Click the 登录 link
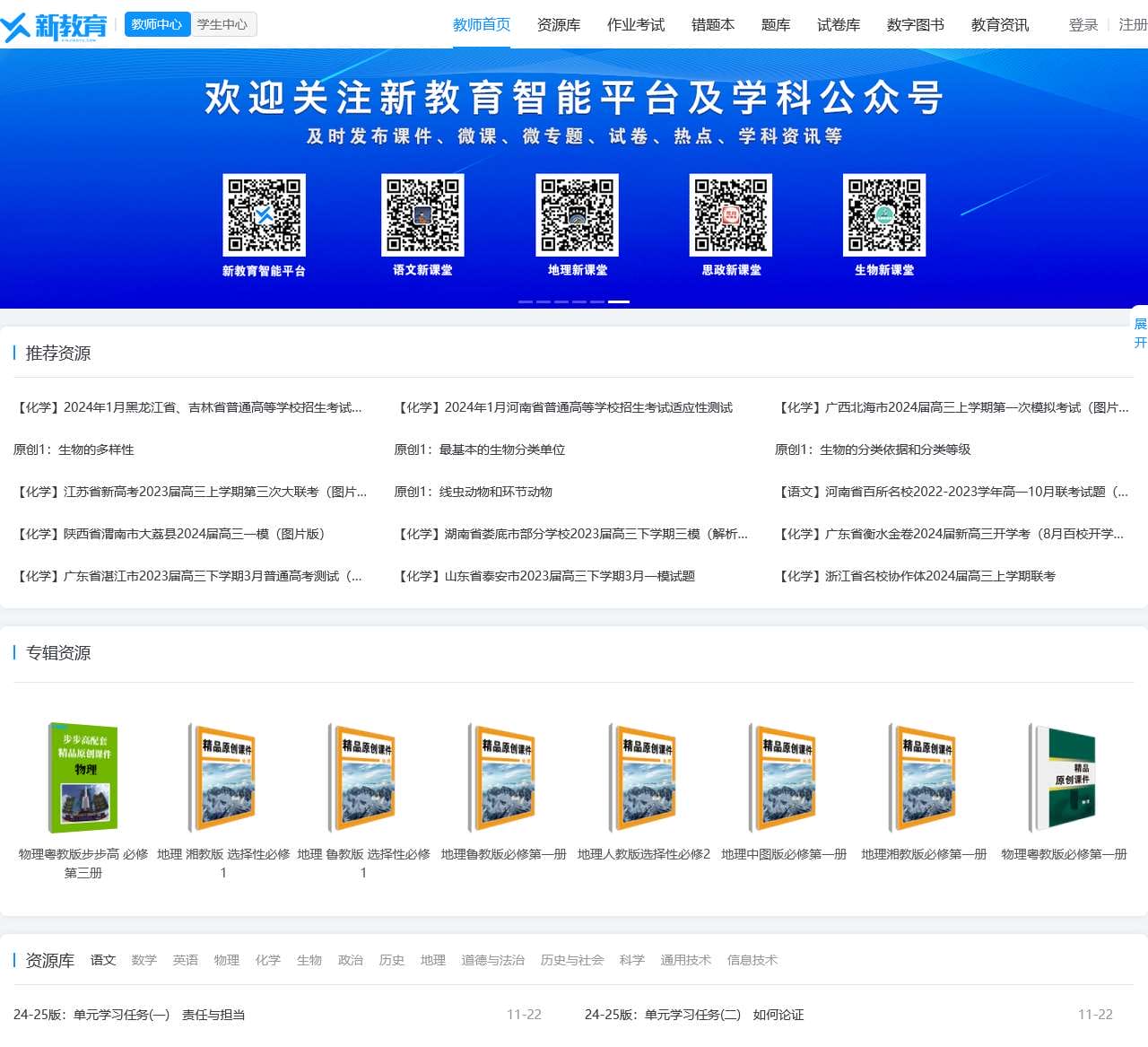Image resolution: width=1148 pixels, height=1047 pixels. (x=1083, y=25)
